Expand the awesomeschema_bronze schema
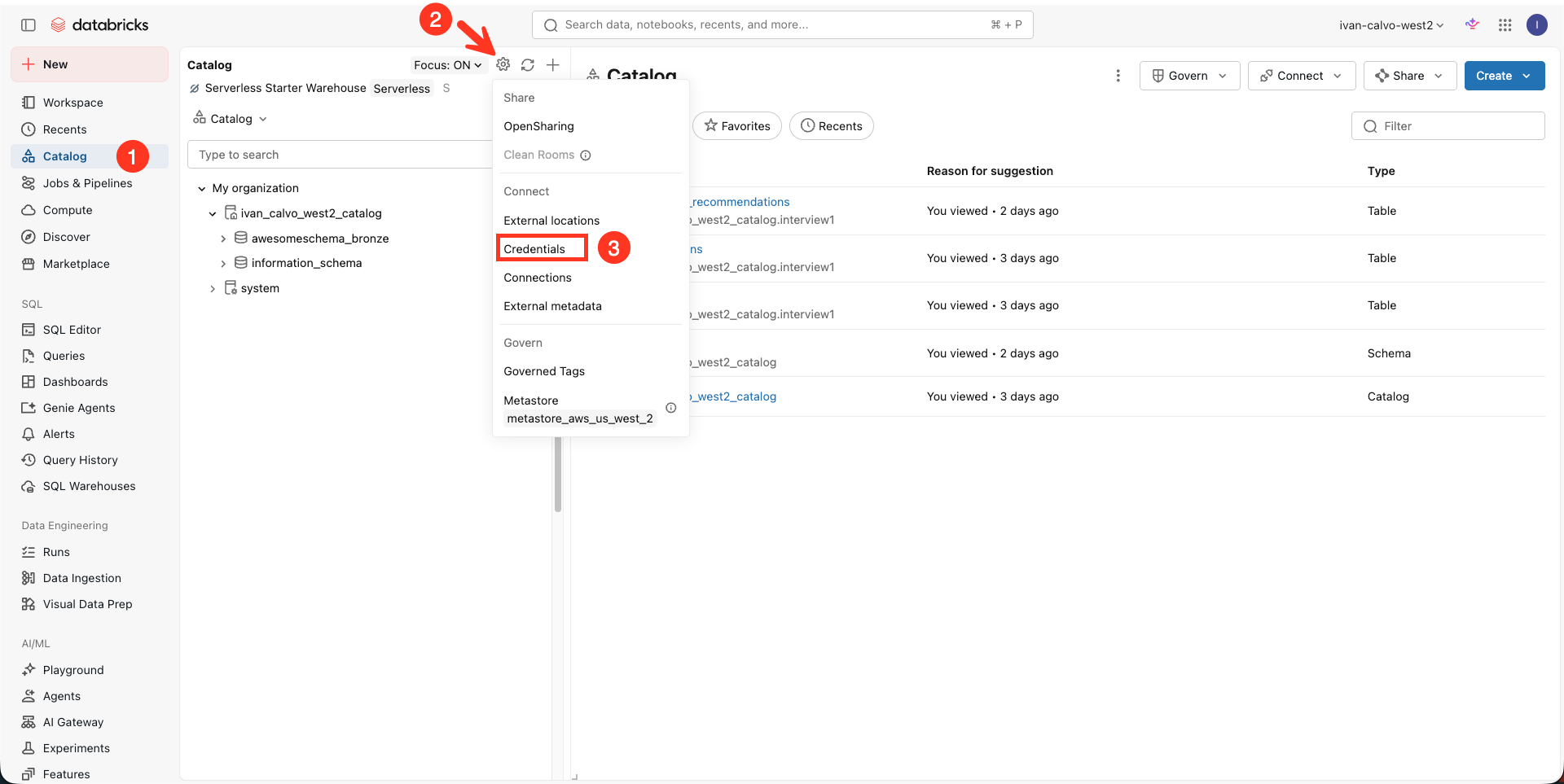The width and height of the screenshot is (1564, 784). tap(223, 239)
